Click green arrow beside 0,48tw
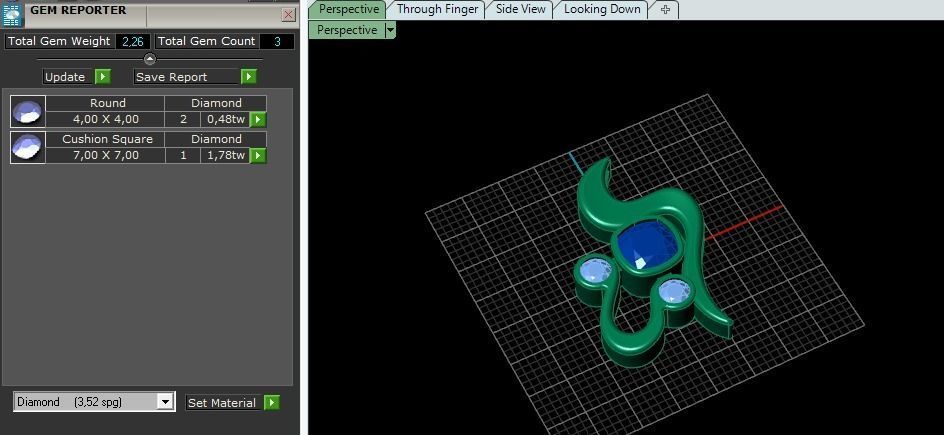This screenshot has height=435, width=944. tap(258, 120)
